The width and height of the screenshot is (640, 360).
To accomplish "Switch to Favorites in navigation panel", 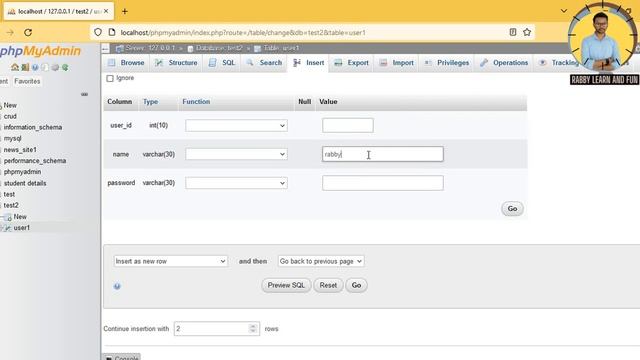I will pyautogui.click(x=27, y=81).
